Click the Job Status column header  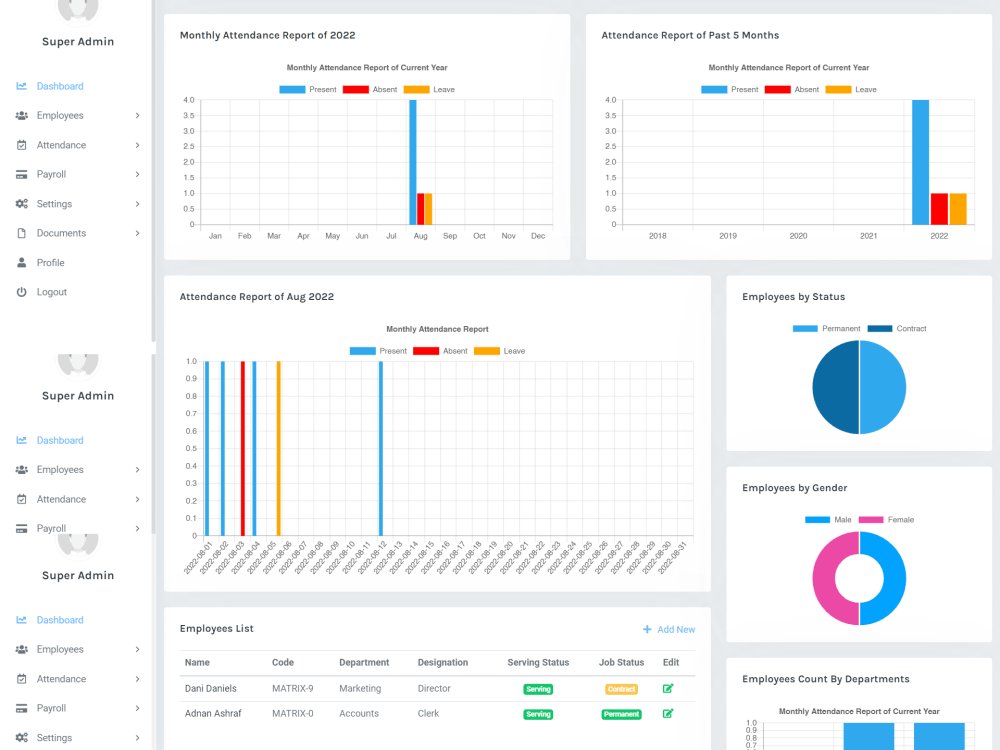pos(621,663)
